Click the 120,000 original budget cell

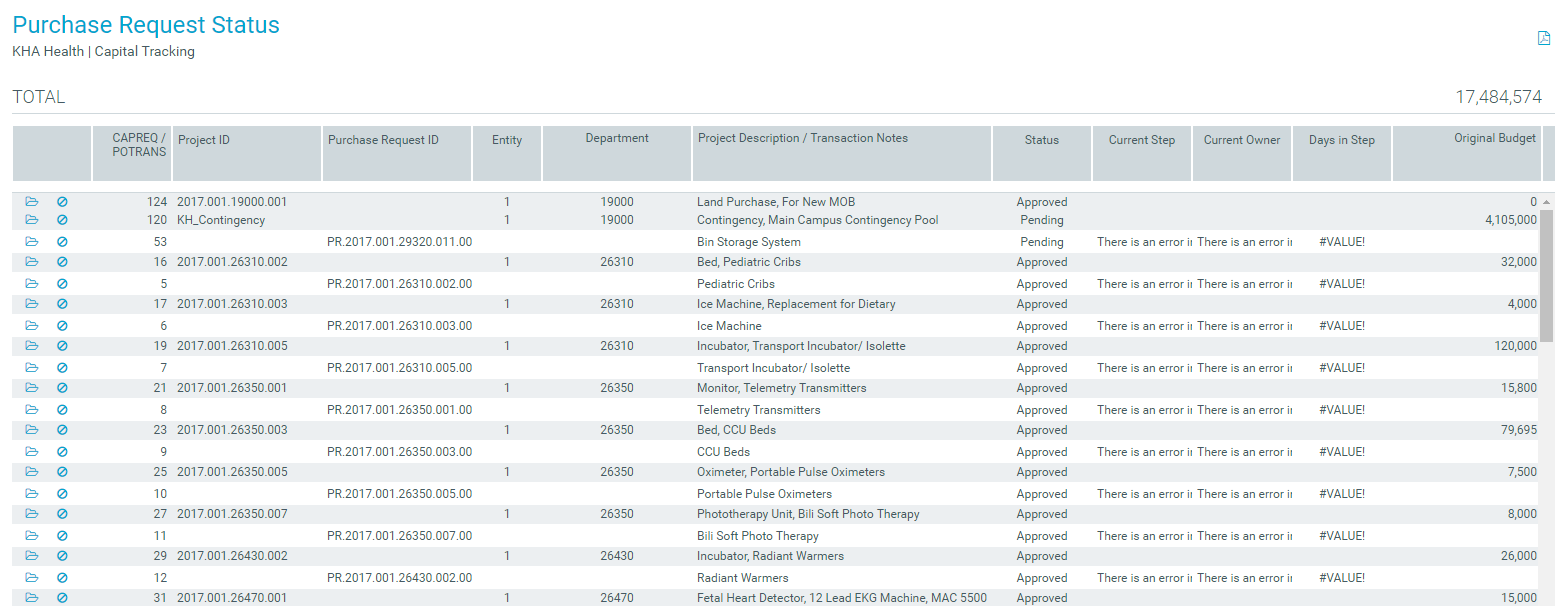tap(1516, 346)
